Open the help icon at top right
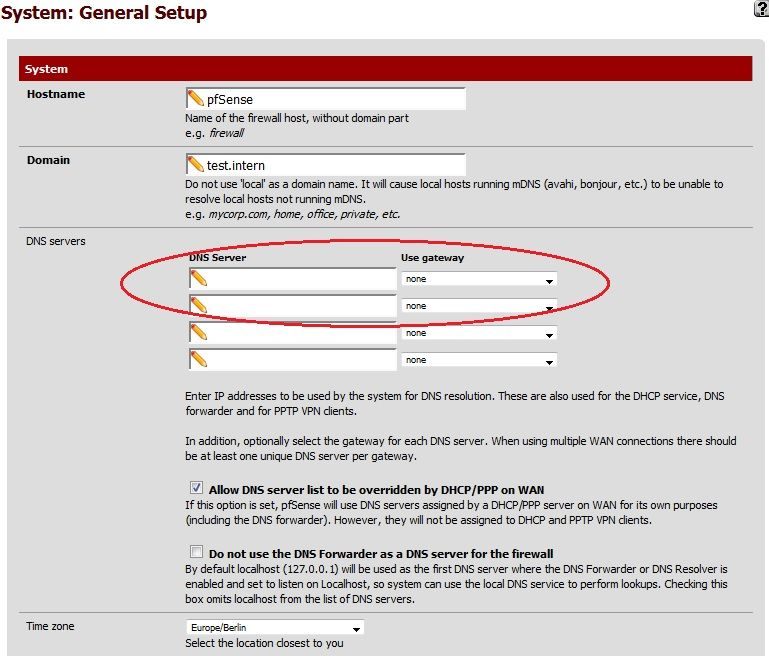 pyautogui.click(x=762, y=9)
